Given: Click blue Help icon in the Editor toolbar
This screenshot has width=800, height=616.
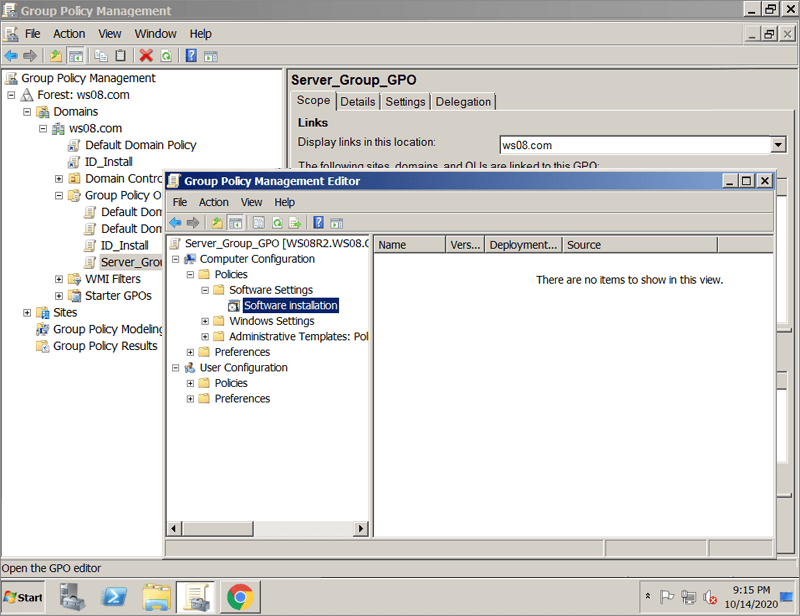Looking at the screenshot, I should point(318,223).
